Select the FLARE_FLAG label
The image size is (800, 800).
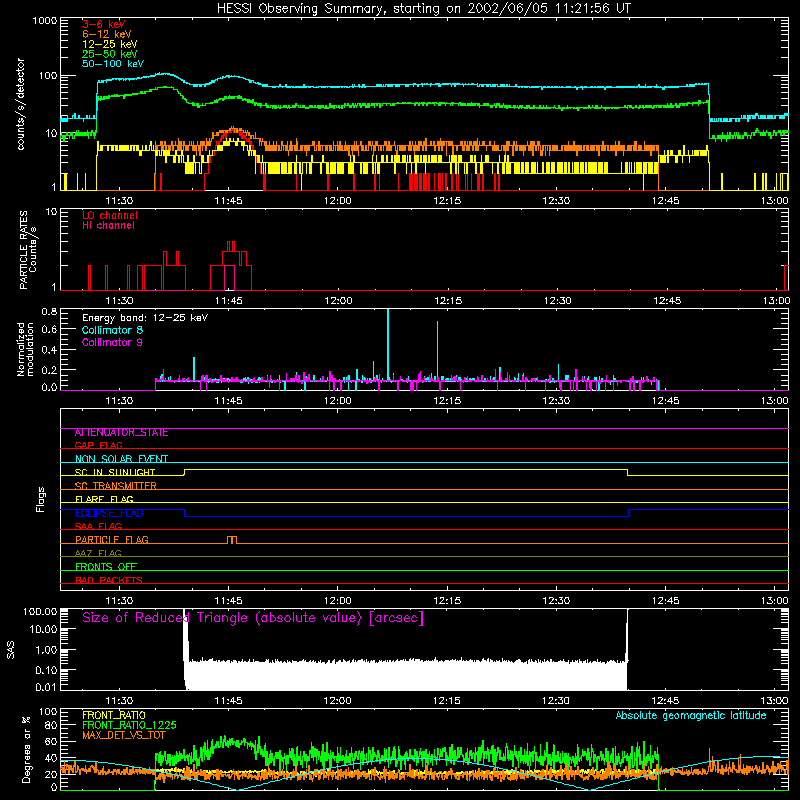click(104, 499)
